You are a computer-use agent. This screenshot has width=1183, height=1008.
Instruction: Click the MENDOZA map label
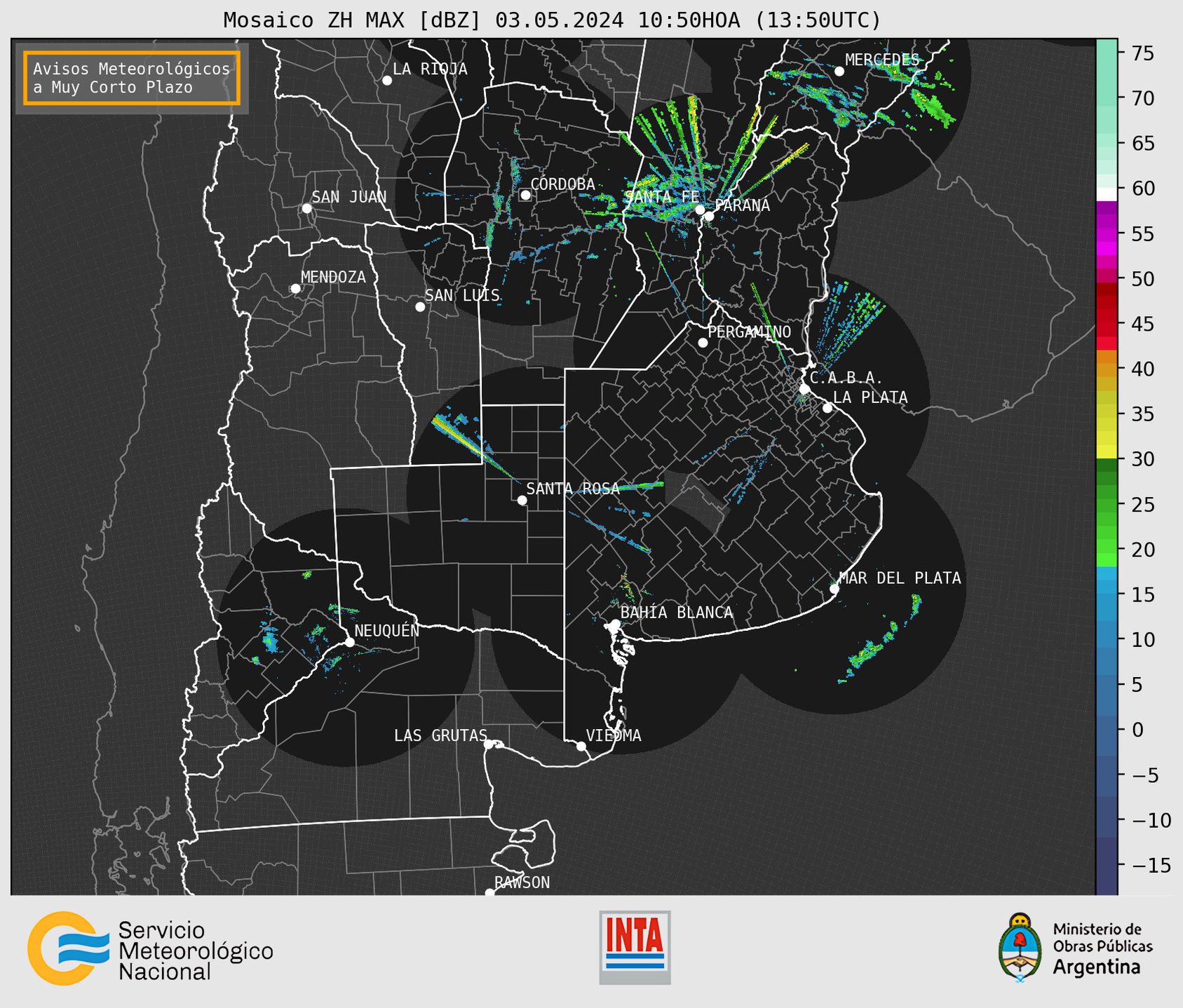point(333,277)
